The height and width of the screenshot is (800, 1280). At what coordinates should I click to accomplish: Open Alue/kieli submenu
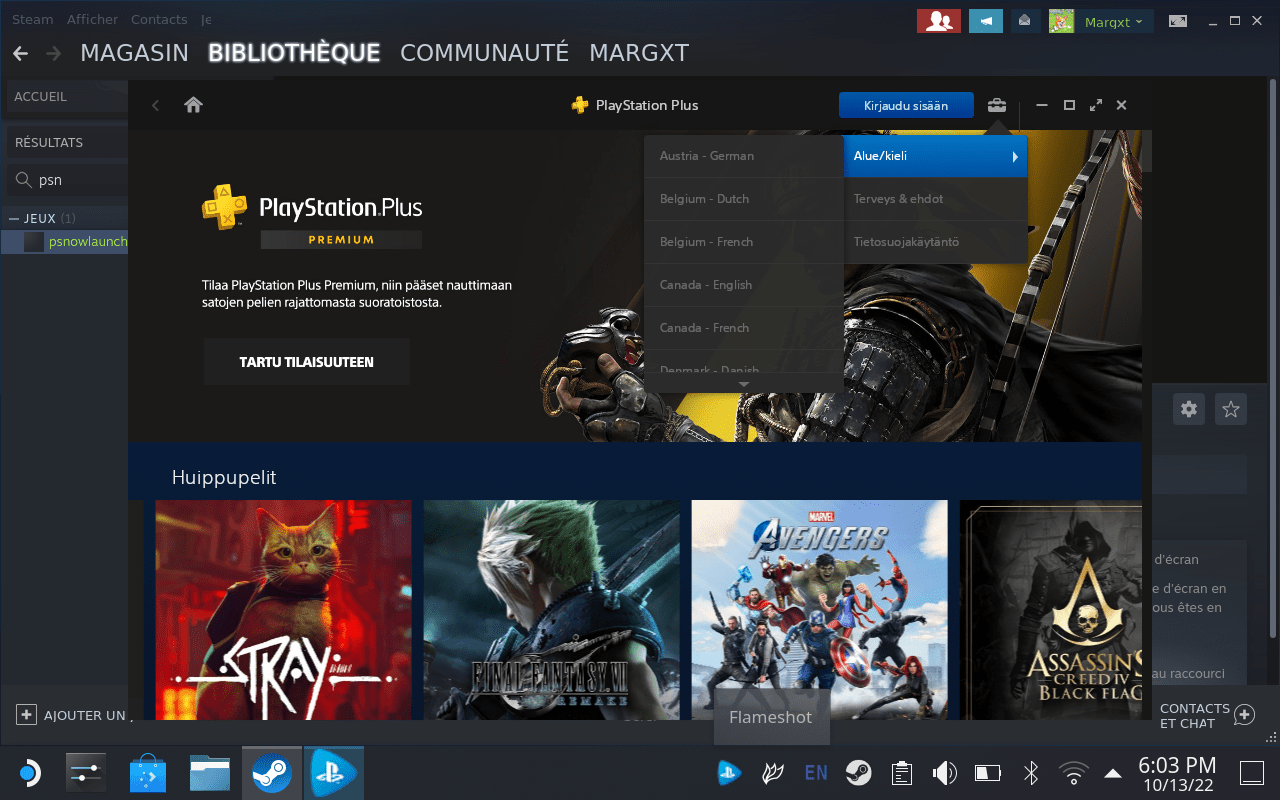click(x=935, y=156)
